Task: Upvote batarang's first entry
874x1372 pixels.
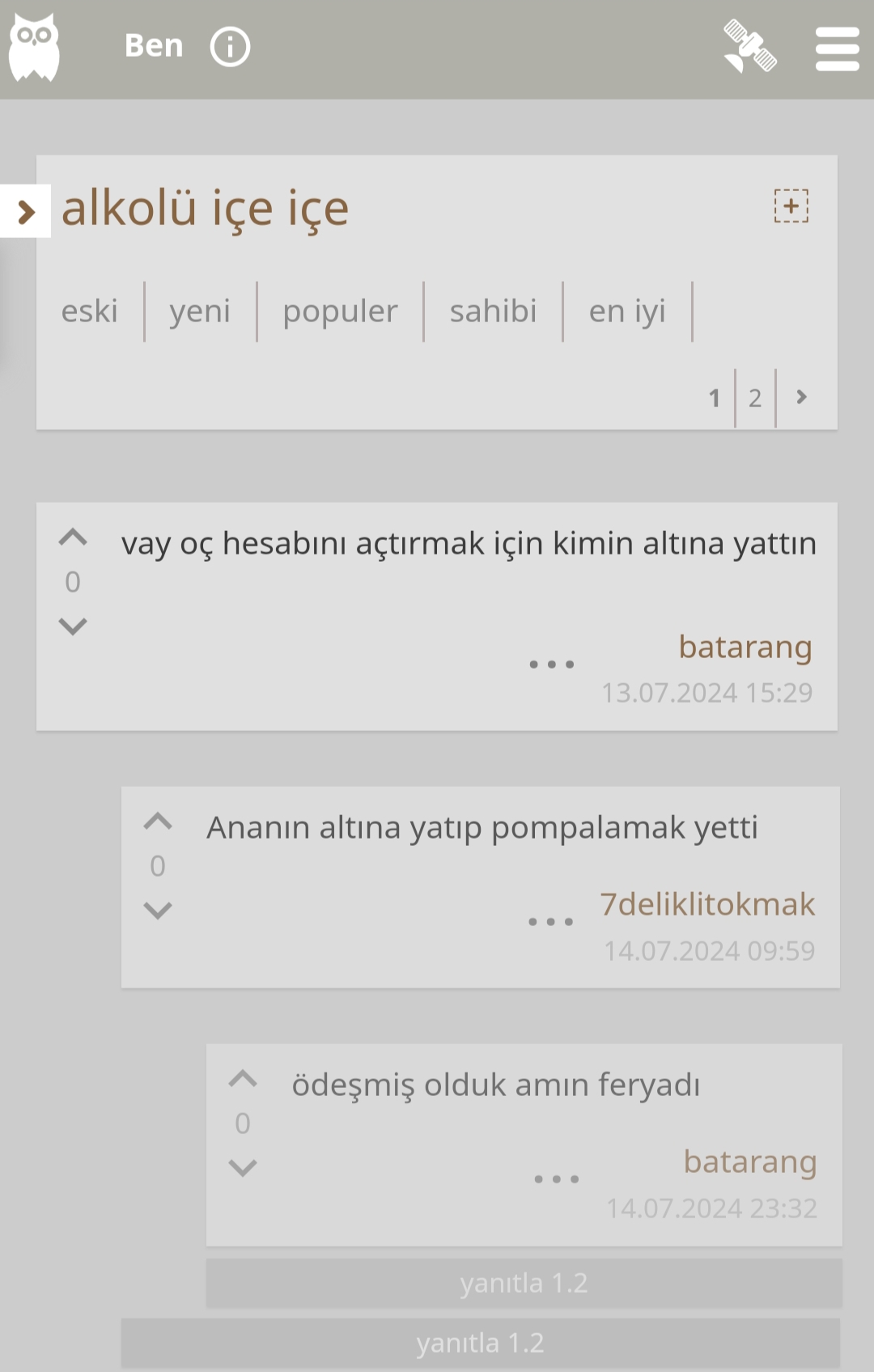Action: 73,537
